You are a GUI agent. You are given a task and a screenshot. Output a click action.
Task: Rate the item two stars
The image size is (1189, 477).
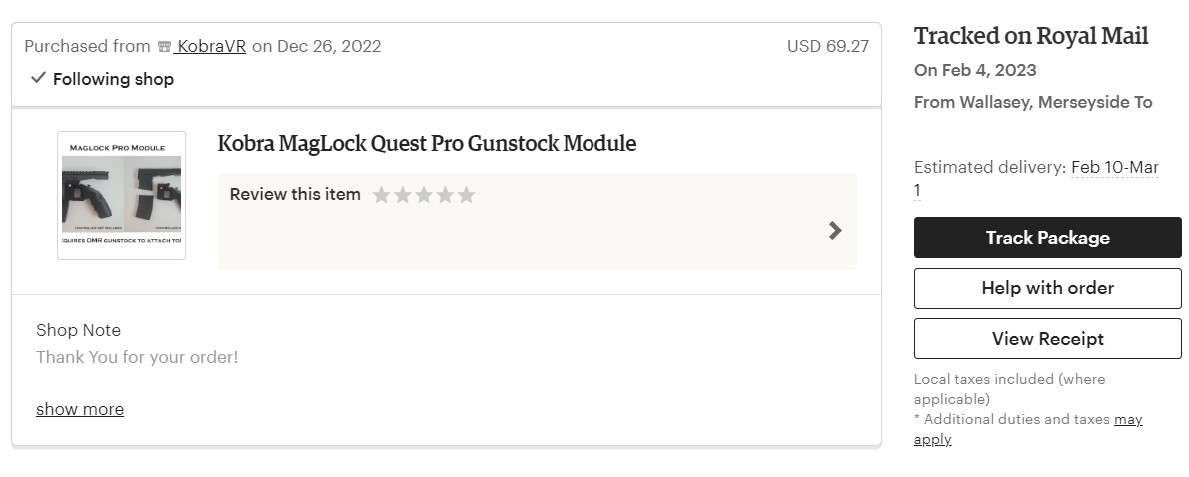pos(402,195)
